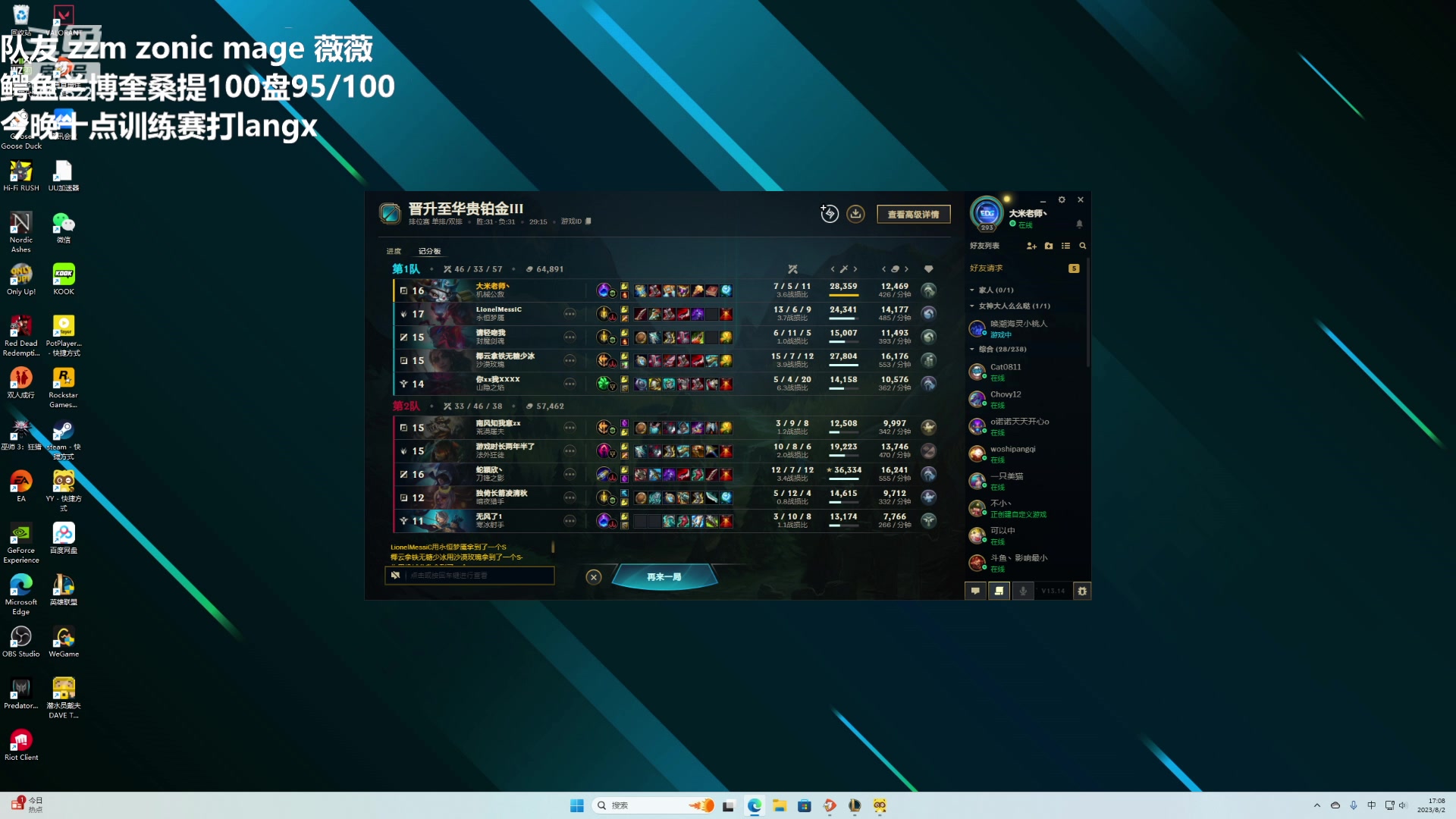Viewport: 1456px width, 819px height.
Task: Switch to the 进度 progress tab
Action: coord(394,251)
